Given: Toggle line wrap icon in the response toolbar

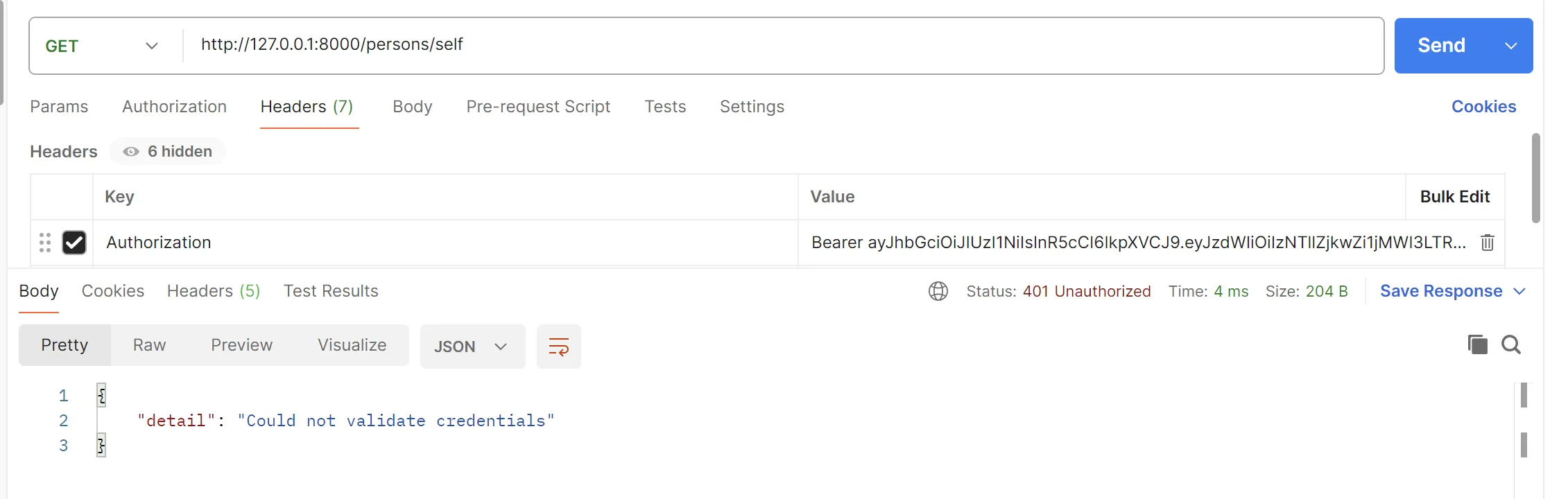Looking at the screenshot, I should coord(559,347).
